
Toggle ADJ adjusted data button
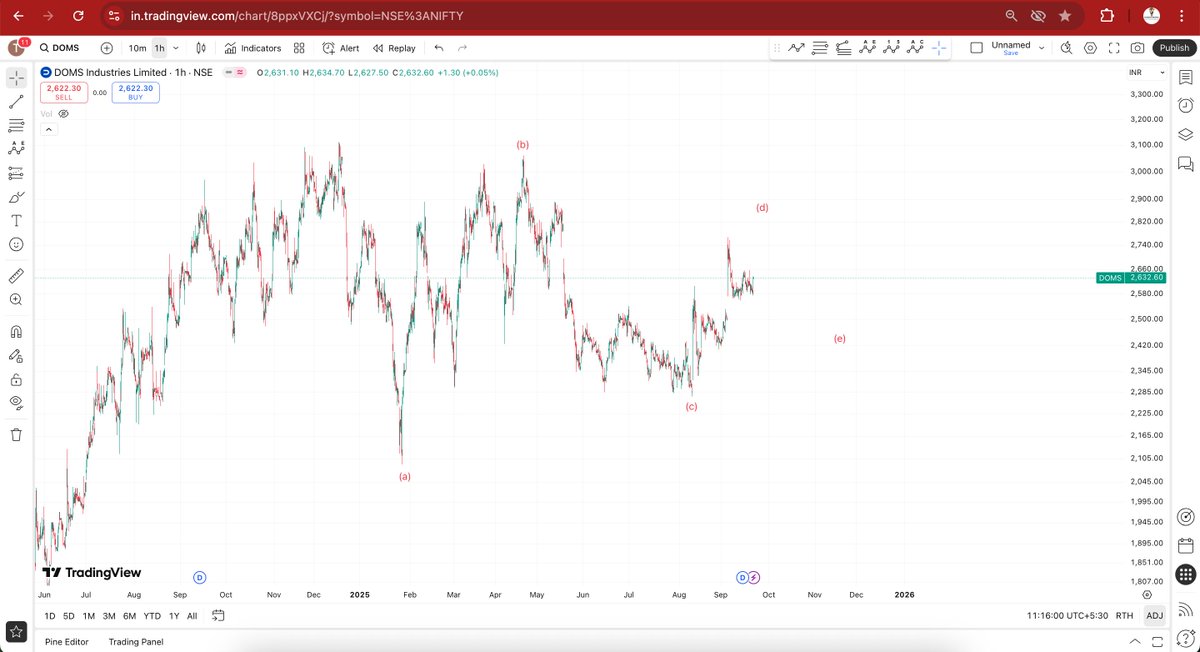(x=1154, y=616)
